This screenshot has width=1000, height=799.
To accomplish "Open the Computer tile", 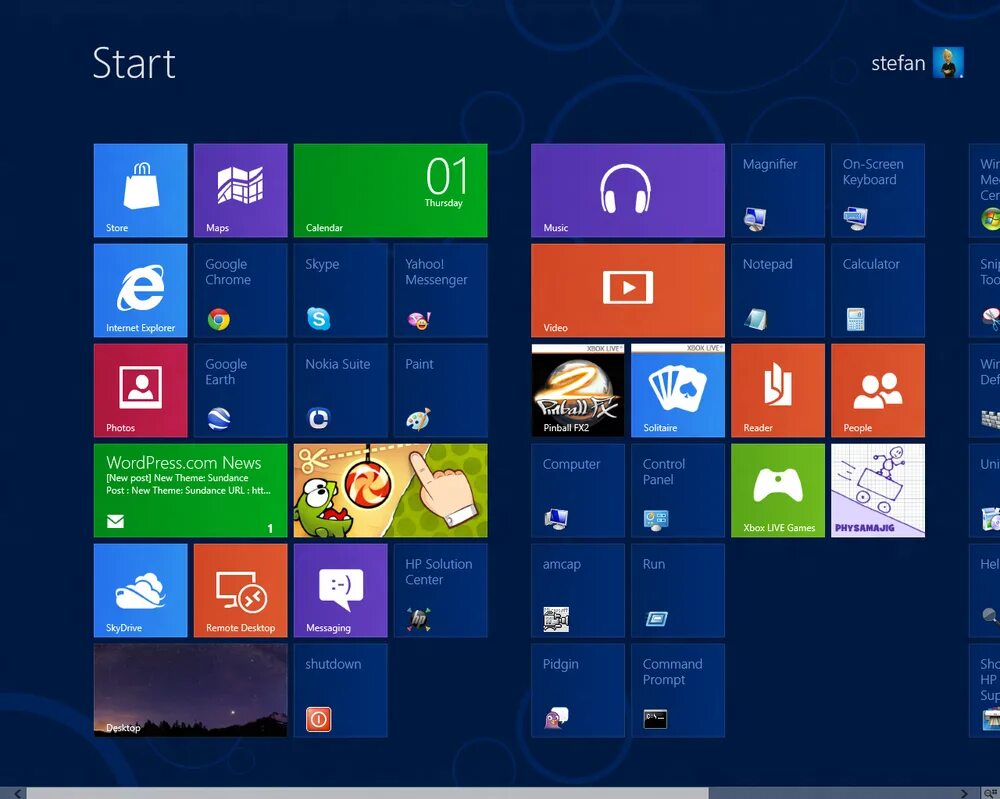I will [x=578, y=490].
